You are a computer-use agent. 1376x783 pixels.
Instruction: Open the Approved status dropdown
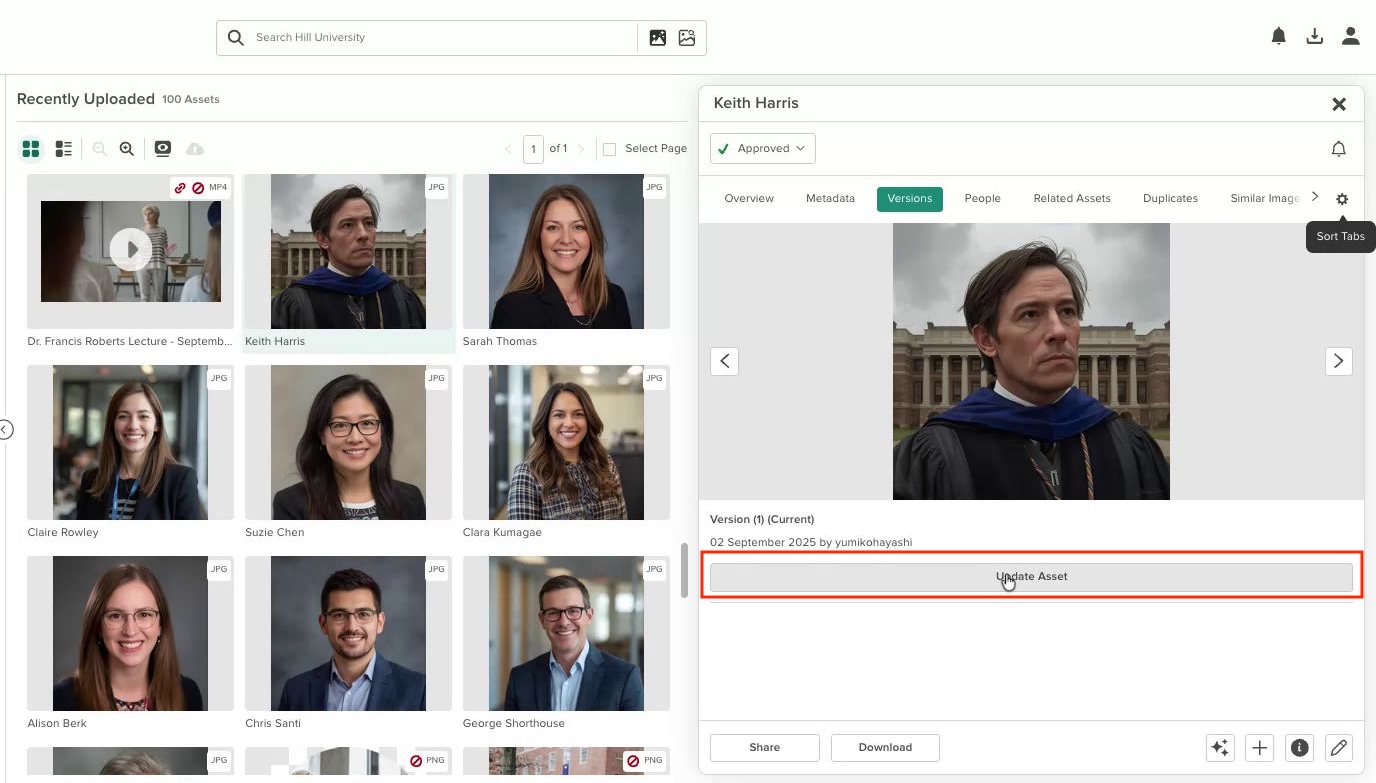pos(763,148)
